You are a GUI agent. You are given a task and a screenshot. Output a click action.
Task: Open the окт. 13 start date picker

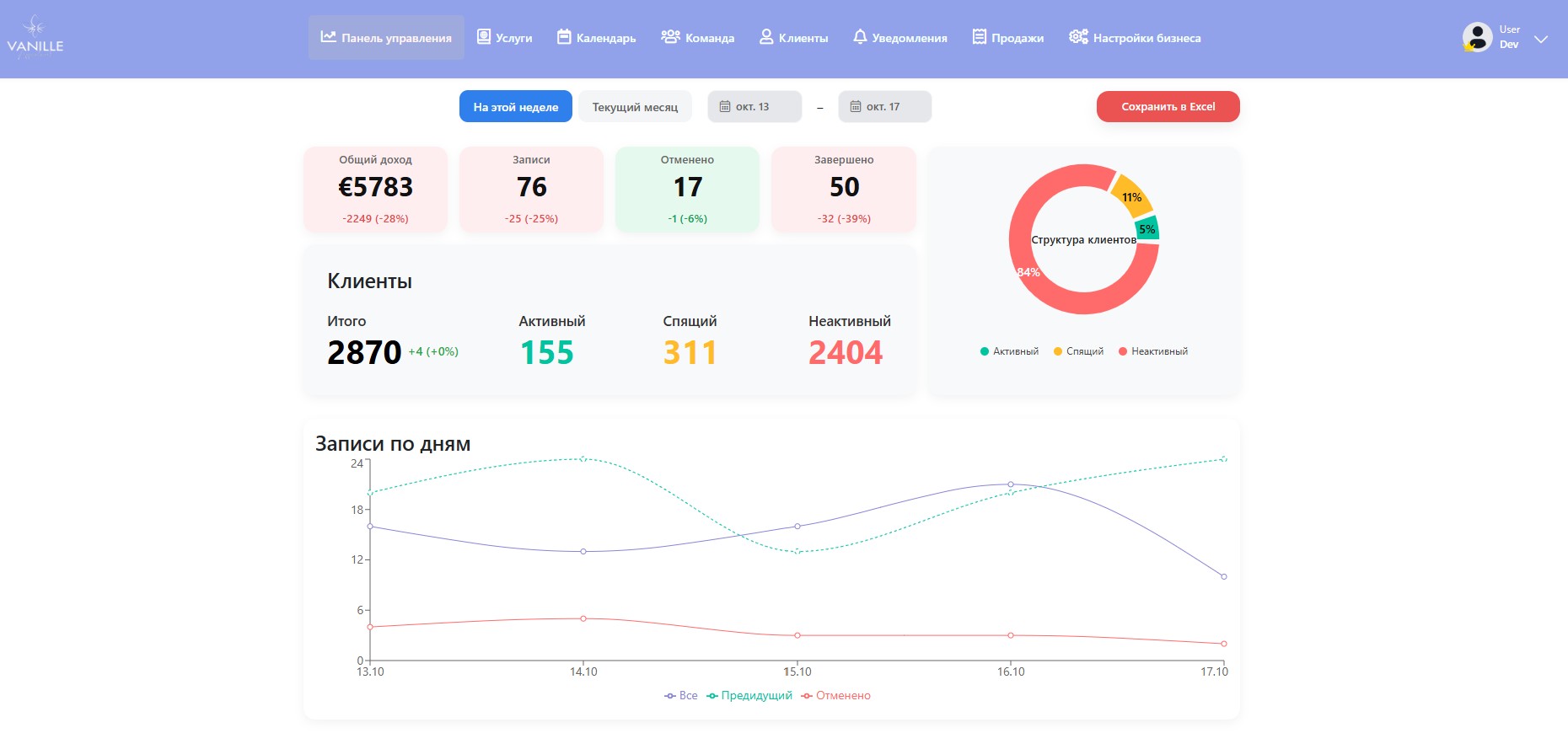click(x=754, y=107)
